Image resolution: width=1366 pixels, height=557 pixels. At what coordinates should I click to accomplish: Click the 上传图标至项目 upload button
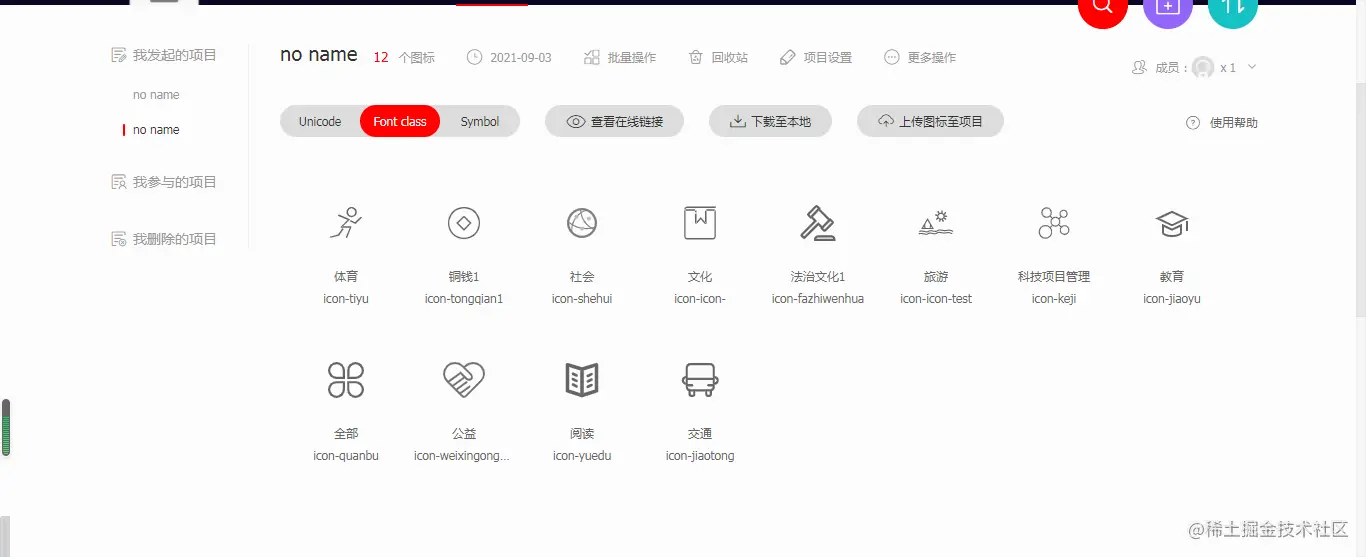point(930,122)
